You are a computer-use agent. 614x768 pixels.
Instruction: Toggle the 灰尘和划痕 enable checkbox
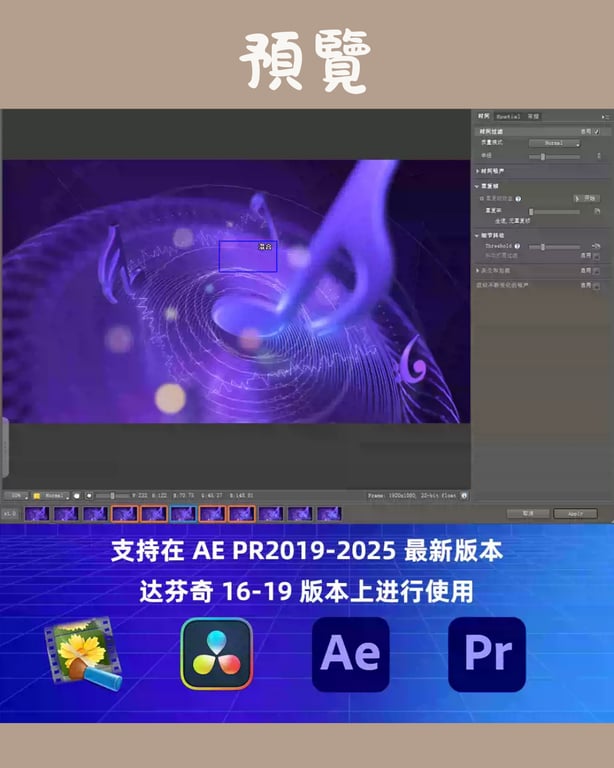[596, 271]
